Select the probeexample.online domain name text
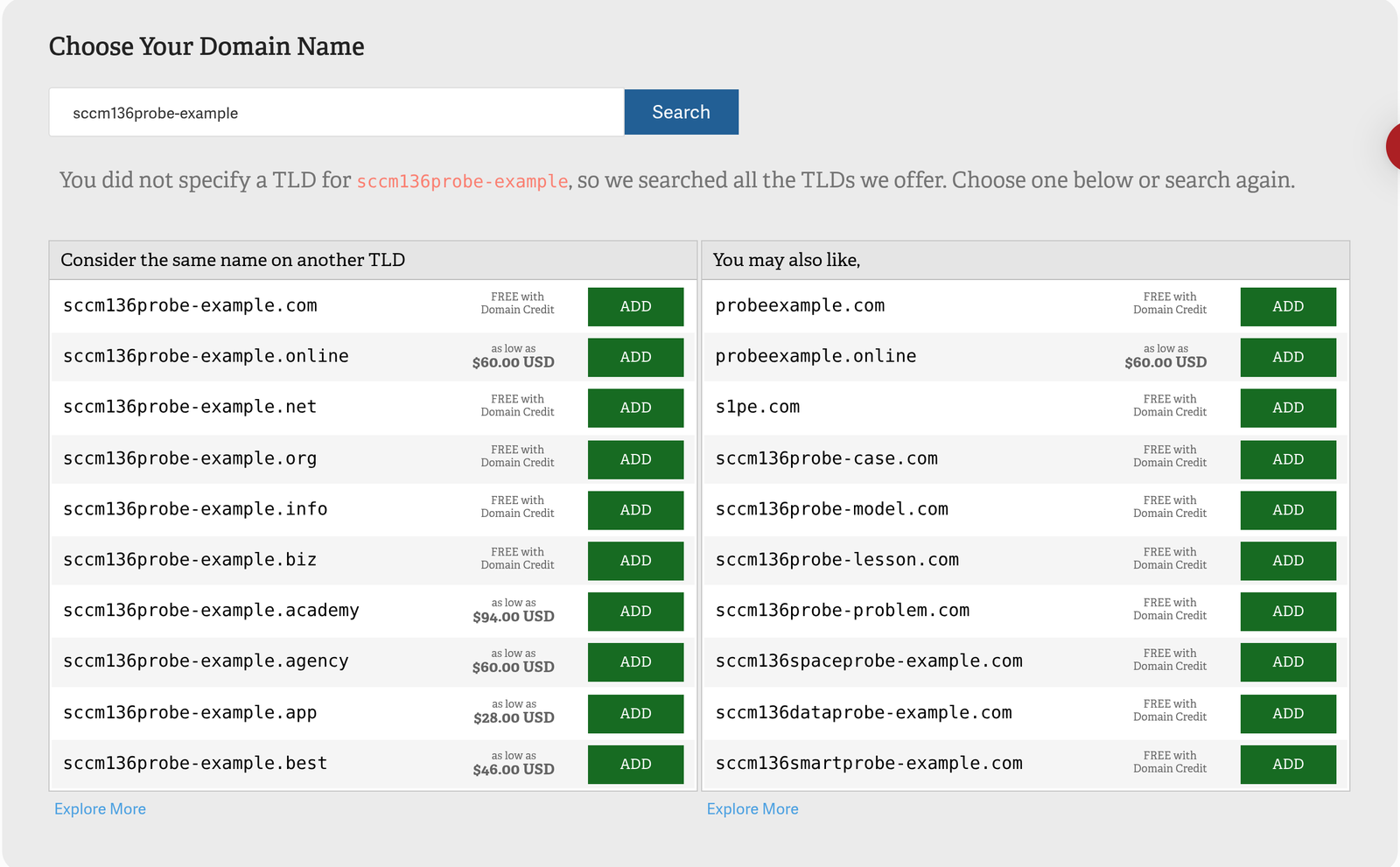1400x867 pixels. click(815, 357)
